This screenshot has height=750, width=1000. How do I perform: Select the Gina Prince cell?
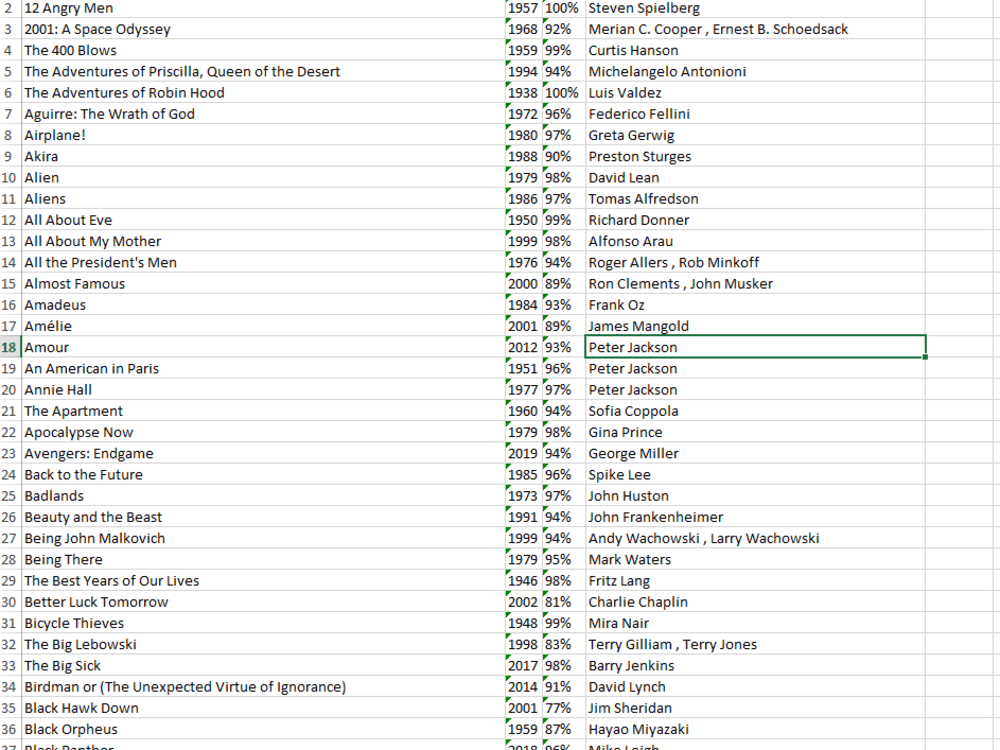pyautogui.click(x=755, y=432)
